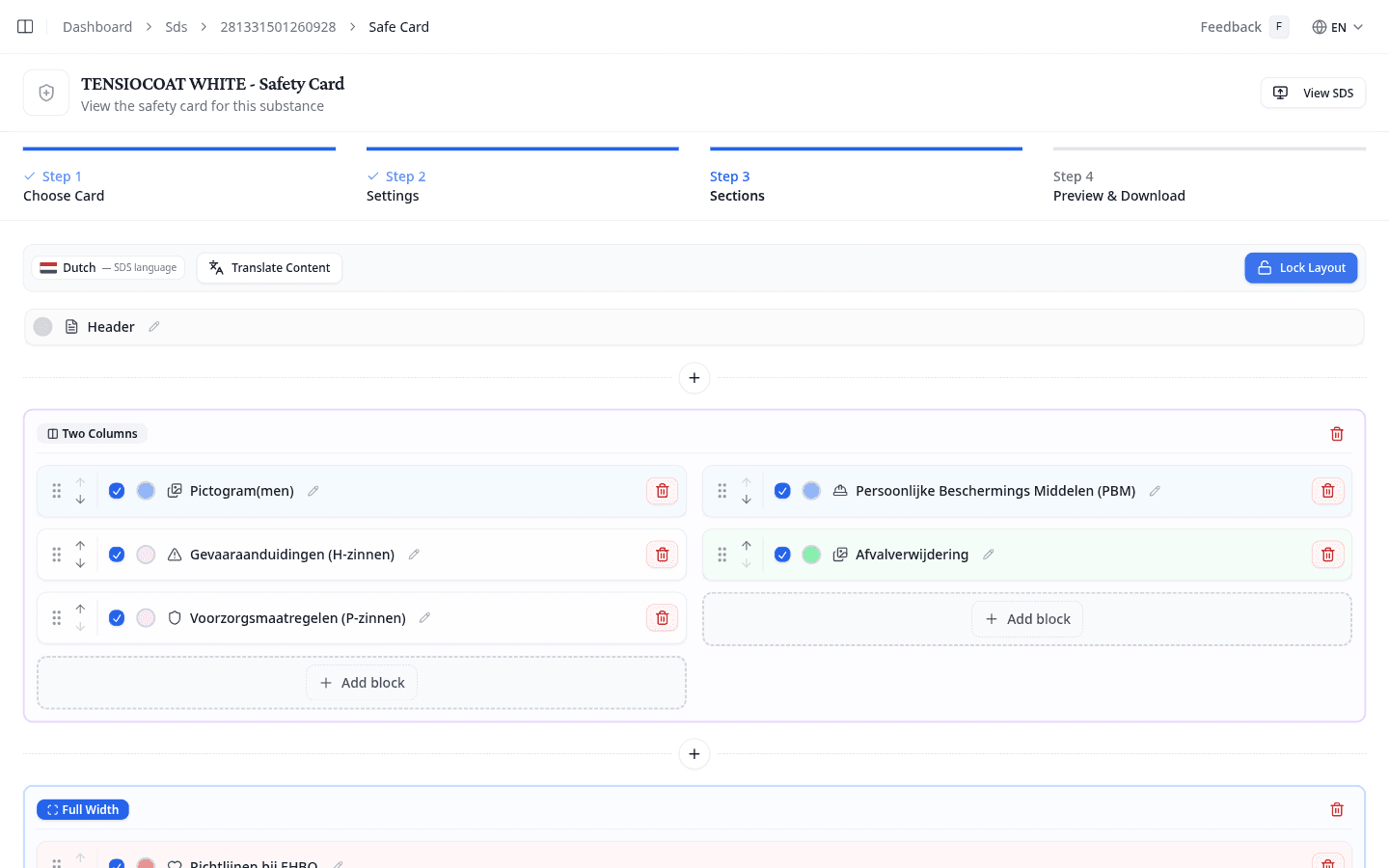The height and width of the screenshot is (868, 1389).
Task: Open the 281331501260928 breadcrumb
Action: point(278,27)
